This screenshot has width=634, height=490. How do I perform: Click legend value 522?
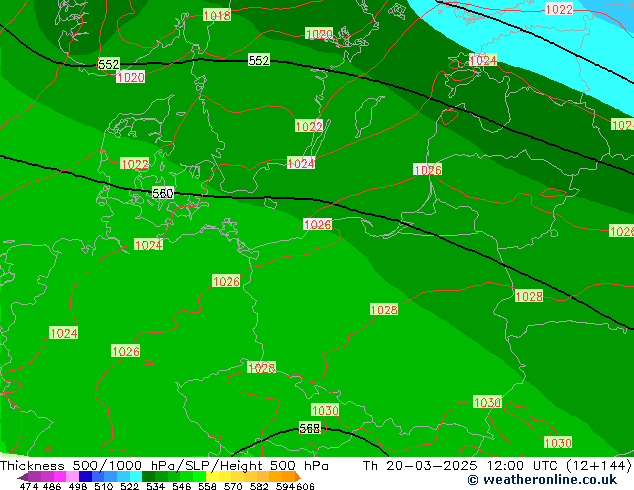[129, 486]
